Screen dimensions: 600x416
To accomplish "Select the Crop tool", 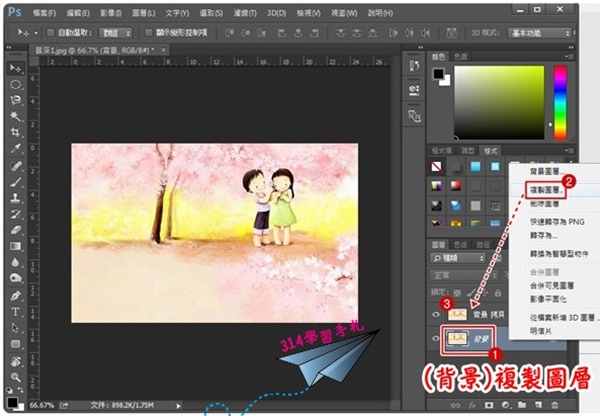I will point(15,132).
